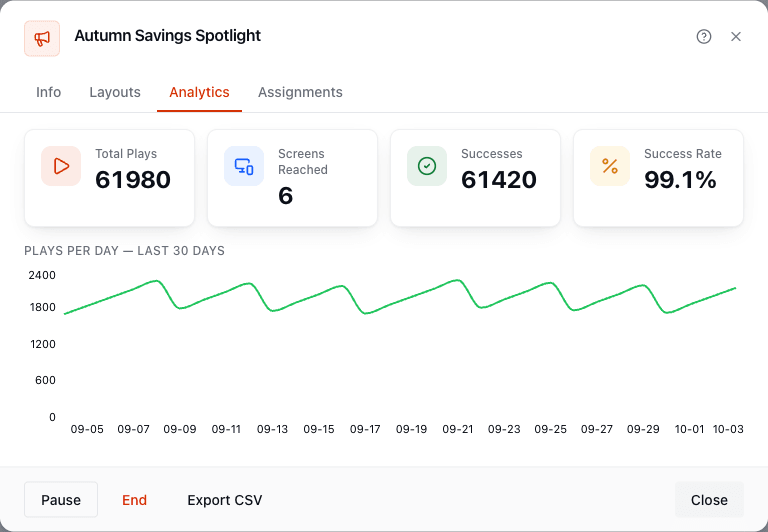Screen dimensions: 768x532
Task: Close the dialog with the X icon
Action: click(736, 37)
